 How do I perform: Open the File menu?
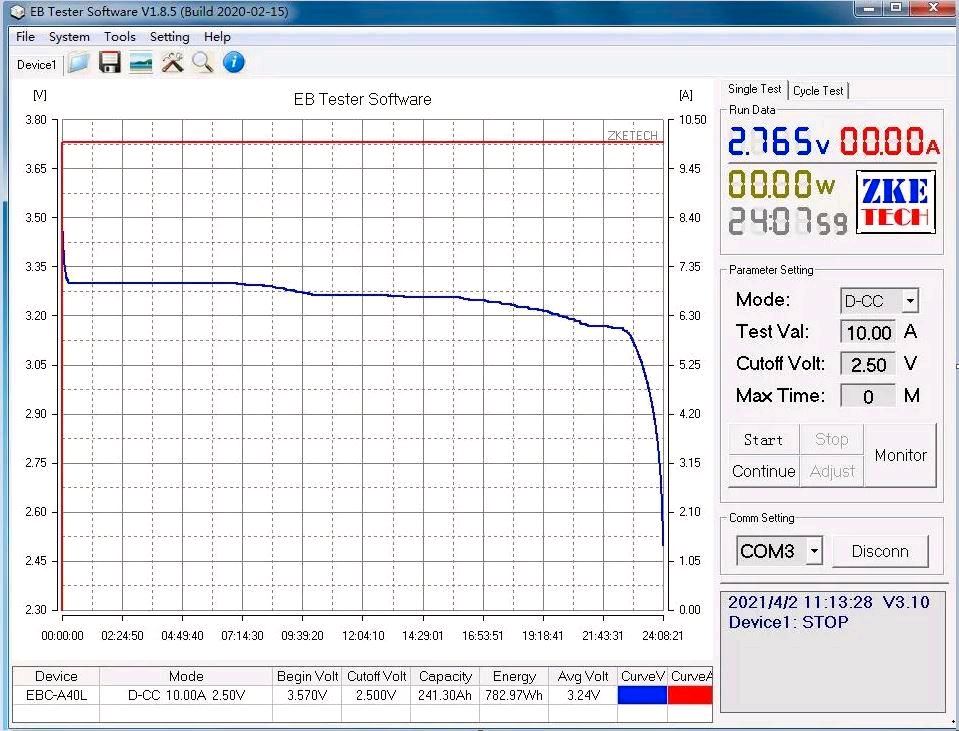[25, 37]
